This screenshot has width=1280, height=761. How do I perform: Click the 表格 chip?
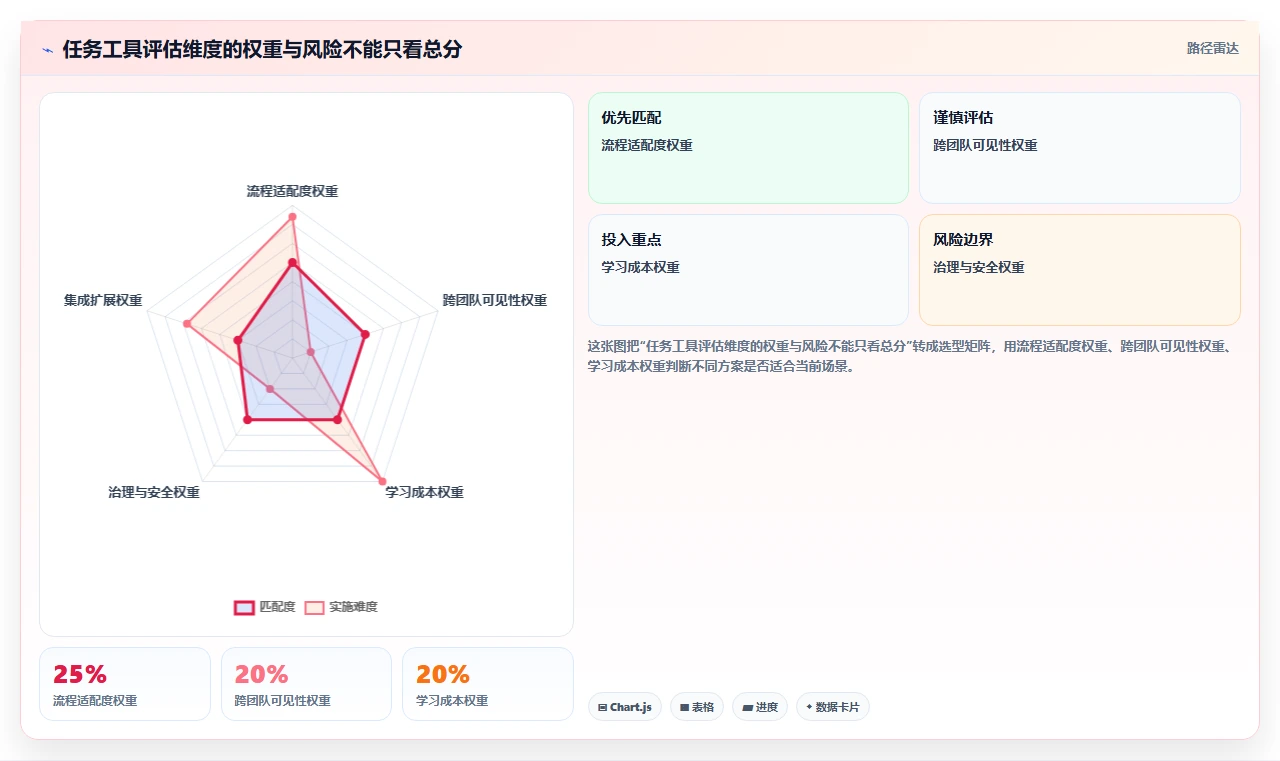pos(697,707)
